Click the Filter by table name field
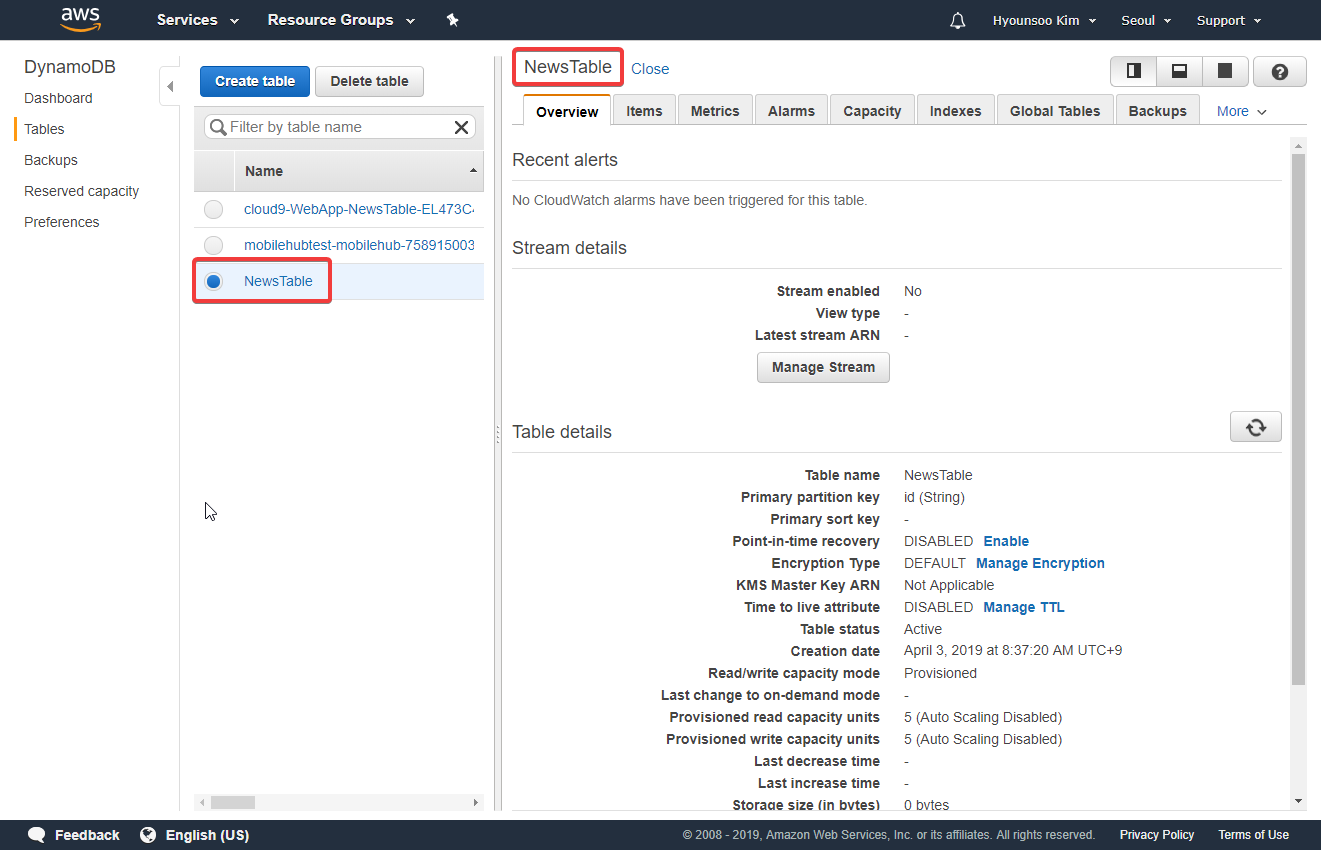This screenshot has width=1321, height=850. [340, 127]
